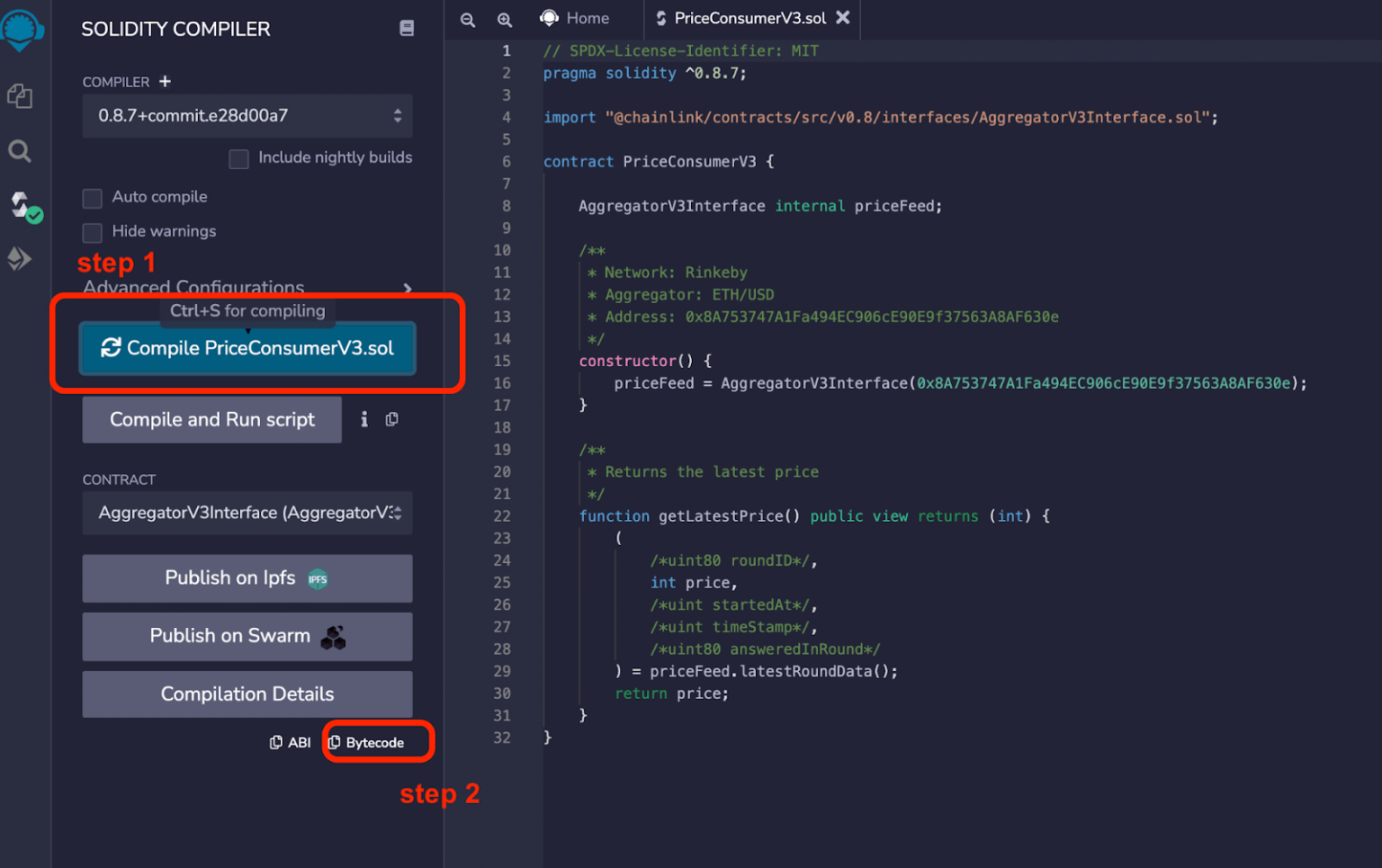Check Include nightly builds
This screenshot has width=1382, height=868.
tap(238, 158)
